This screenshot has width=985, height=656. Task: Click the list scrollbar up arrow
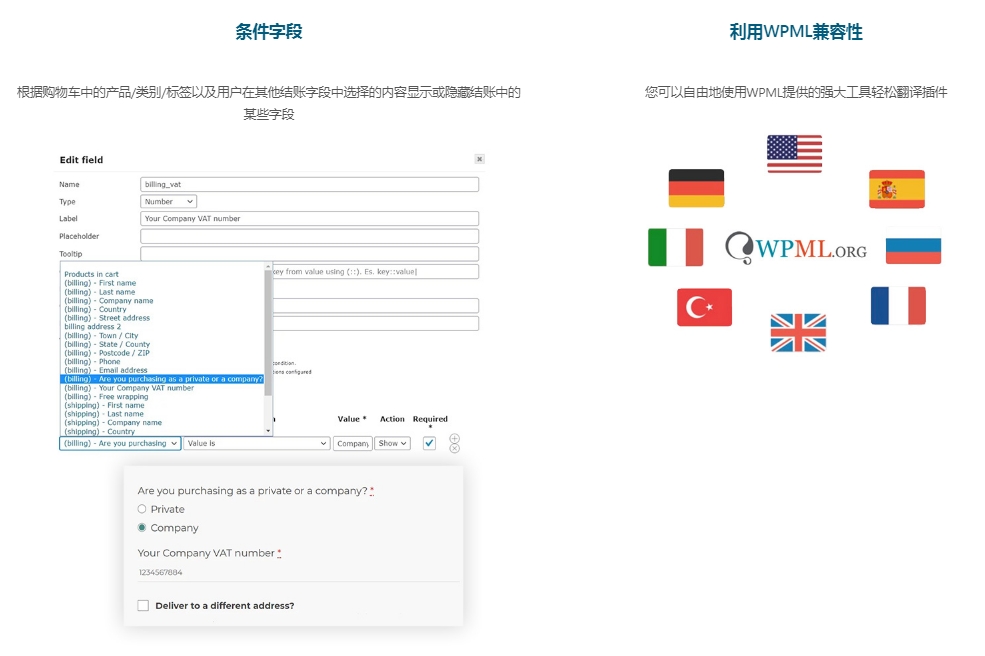click(268, 266)
